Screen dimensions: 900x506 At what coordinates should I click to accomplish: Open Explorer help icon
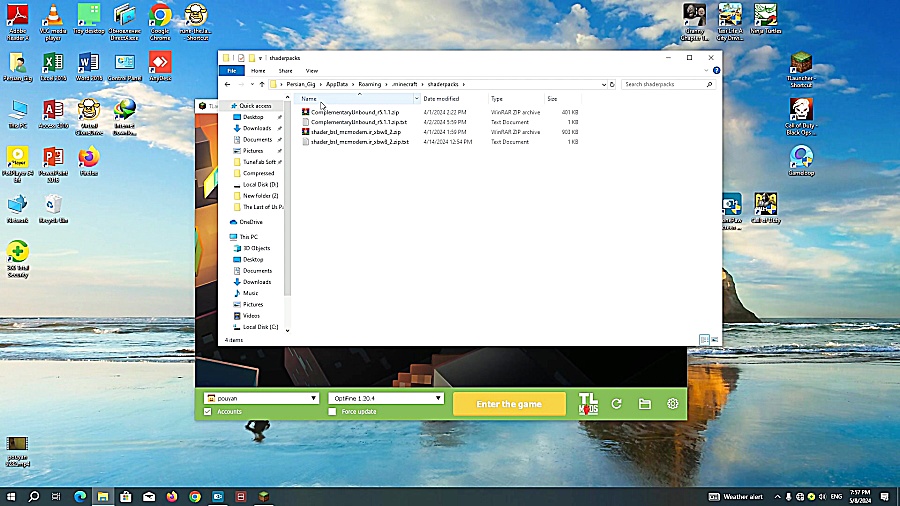pyautogui.click(x=716, y=71)
